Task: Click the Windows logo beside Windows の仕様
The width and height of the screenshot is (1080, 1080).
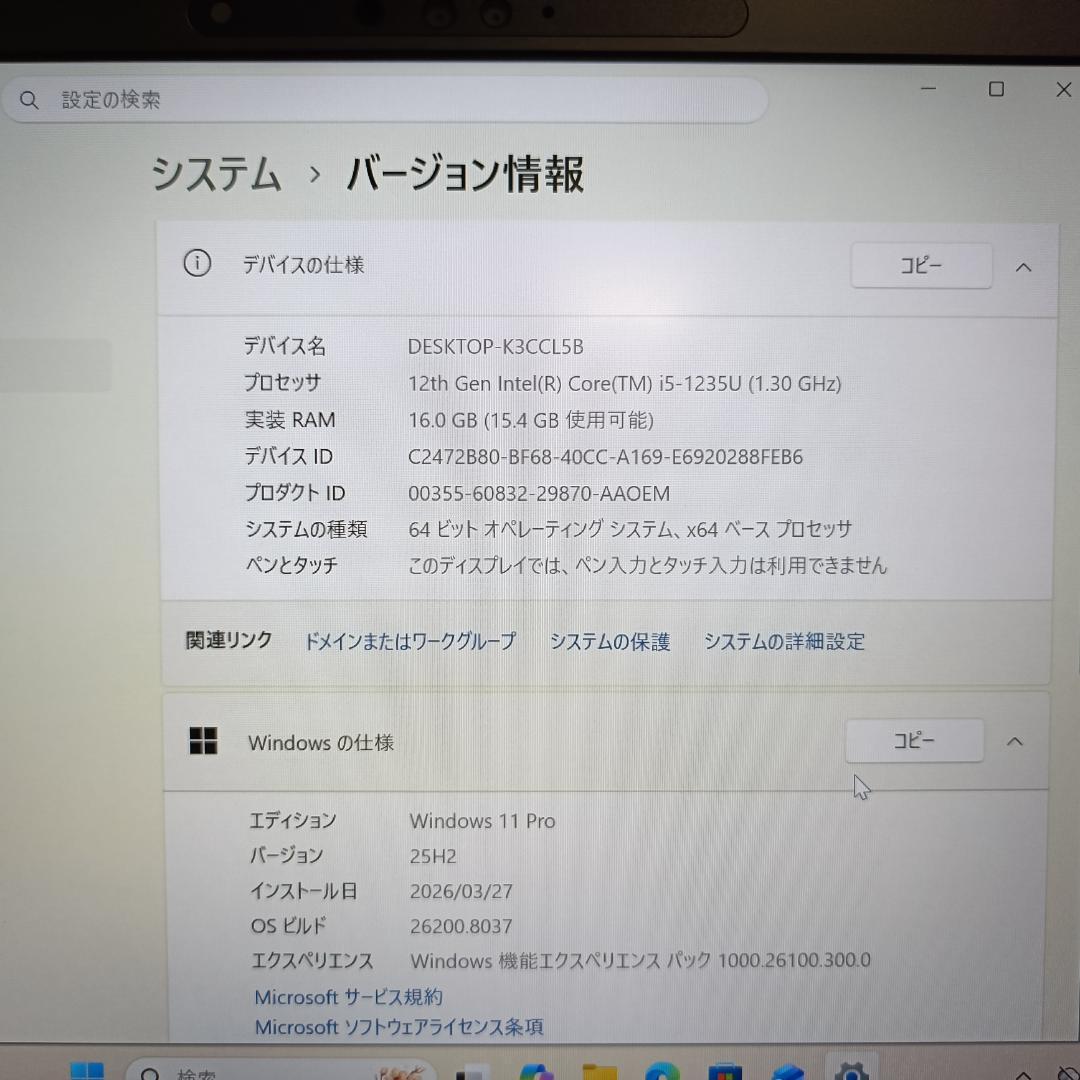Action: [x=203, y=741]
